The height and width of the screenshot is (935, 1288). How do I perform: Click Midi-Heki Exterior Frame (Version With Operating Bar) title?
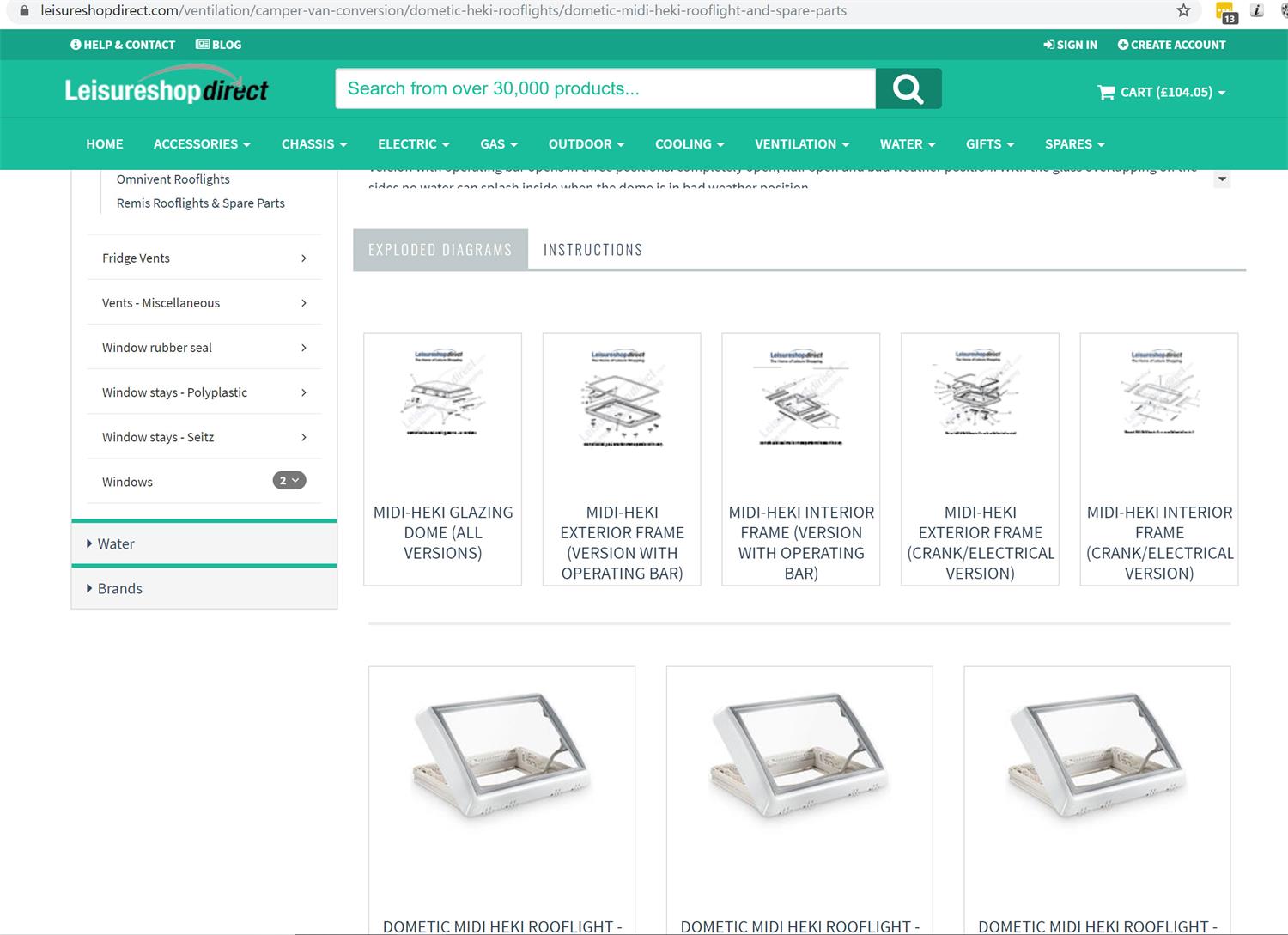tap(622, 543)
